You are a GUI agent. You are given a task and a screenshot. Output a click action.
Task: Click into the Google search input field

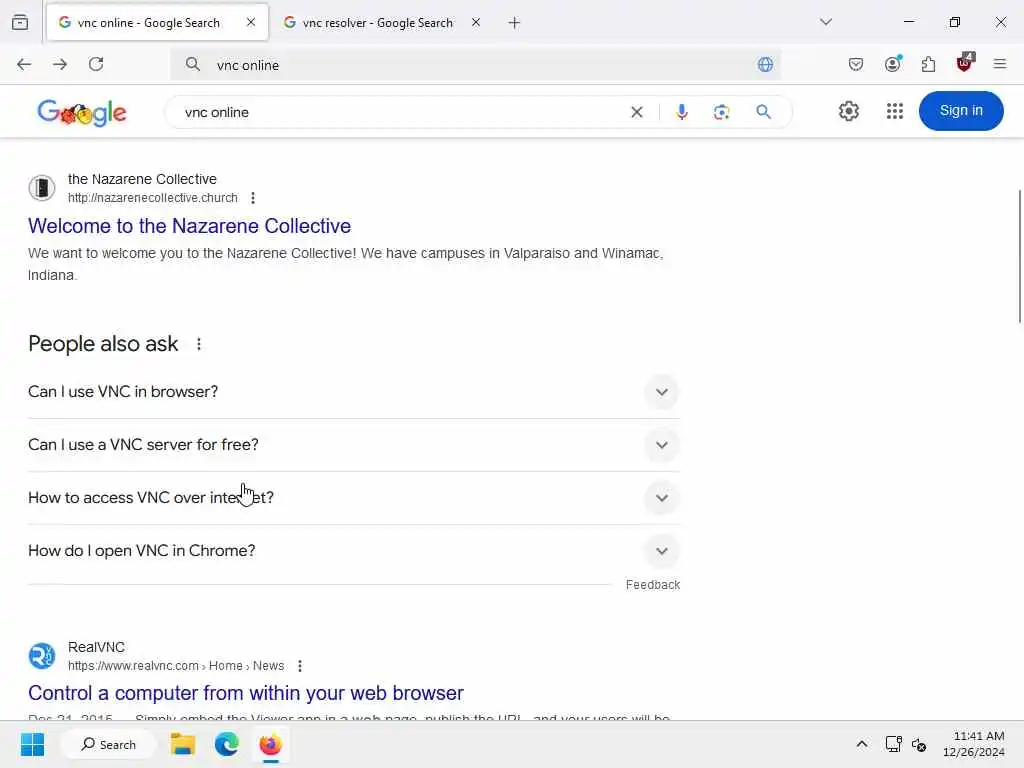(398, 112)
